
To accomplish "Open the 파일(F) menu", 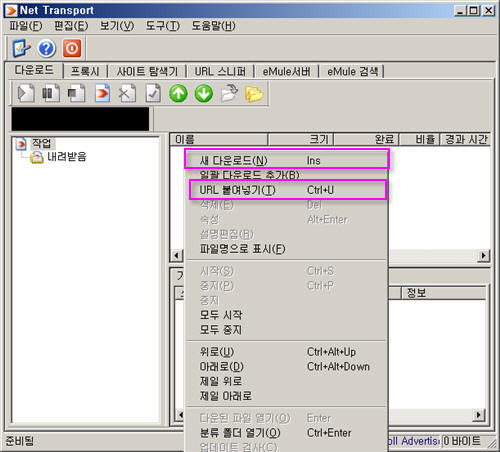I will tap(26, 26).
